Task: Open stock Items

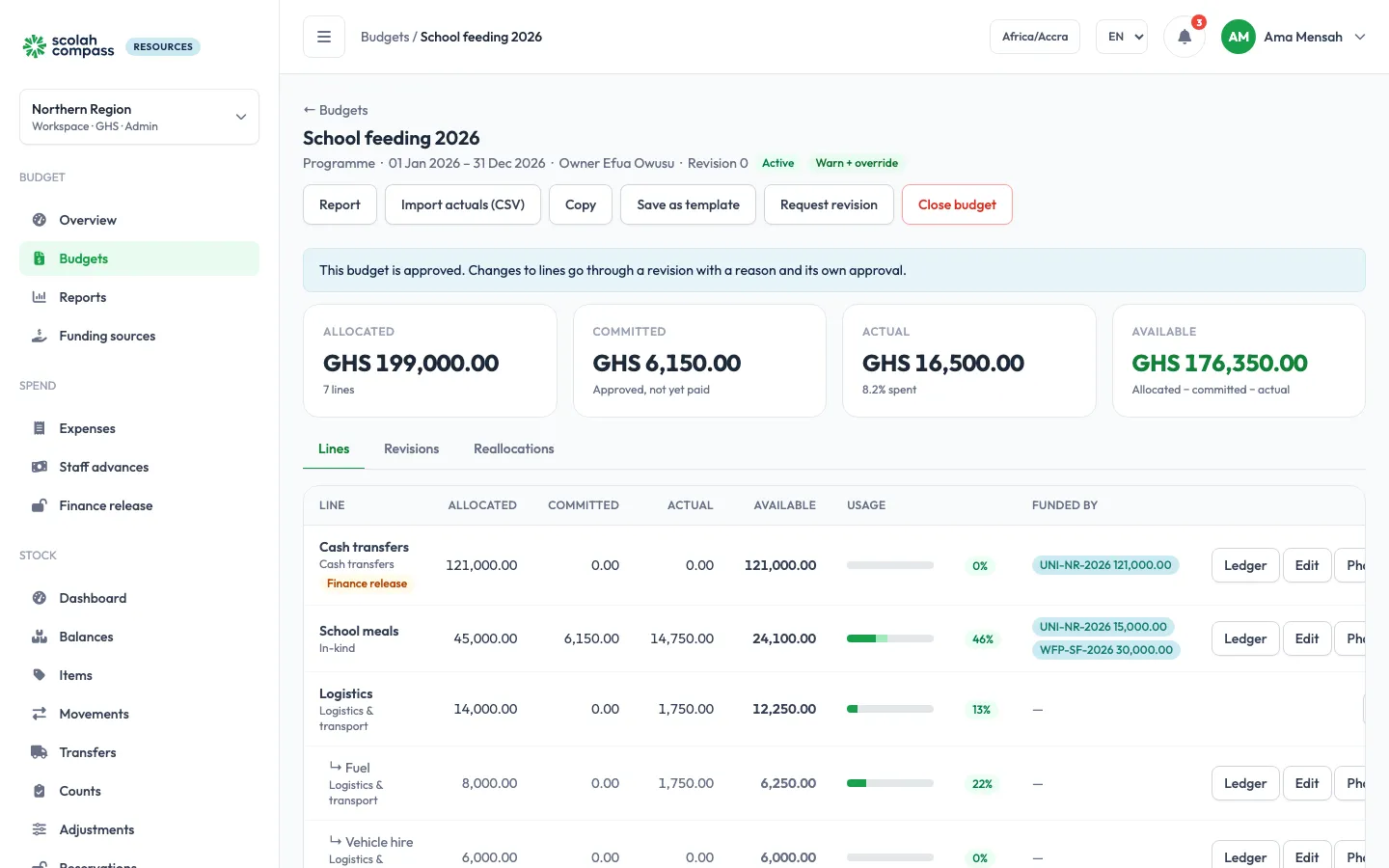Action: coord(139,675)
